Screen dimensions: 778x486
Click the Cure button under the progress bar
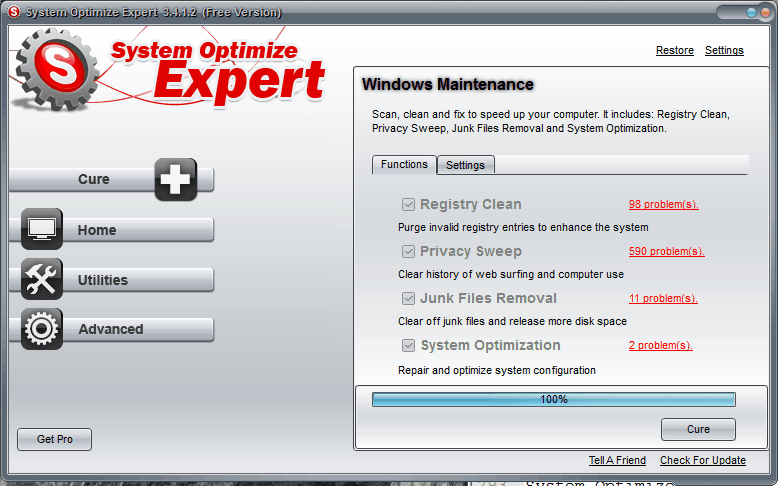pos(698,429)
